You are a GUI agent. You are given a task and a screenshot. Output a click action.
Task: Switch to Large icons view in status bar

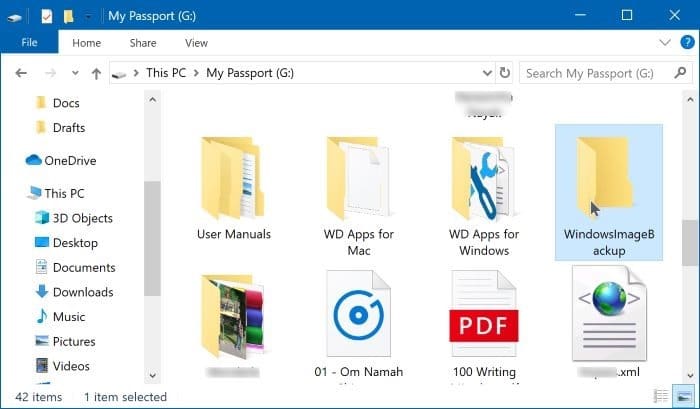coord(684,396)
